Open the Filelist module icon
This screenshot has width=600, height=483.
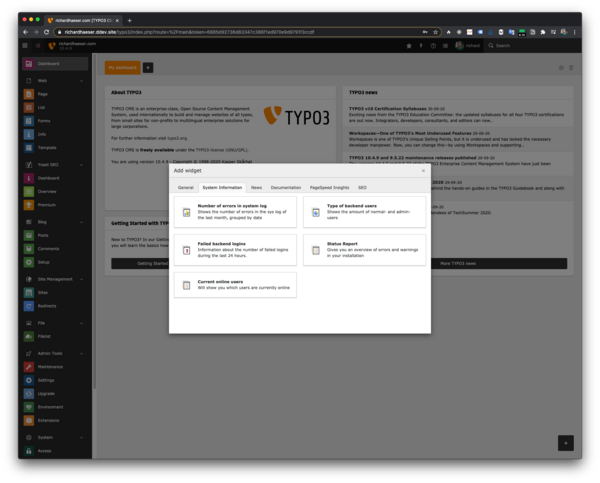click(29, 336)
